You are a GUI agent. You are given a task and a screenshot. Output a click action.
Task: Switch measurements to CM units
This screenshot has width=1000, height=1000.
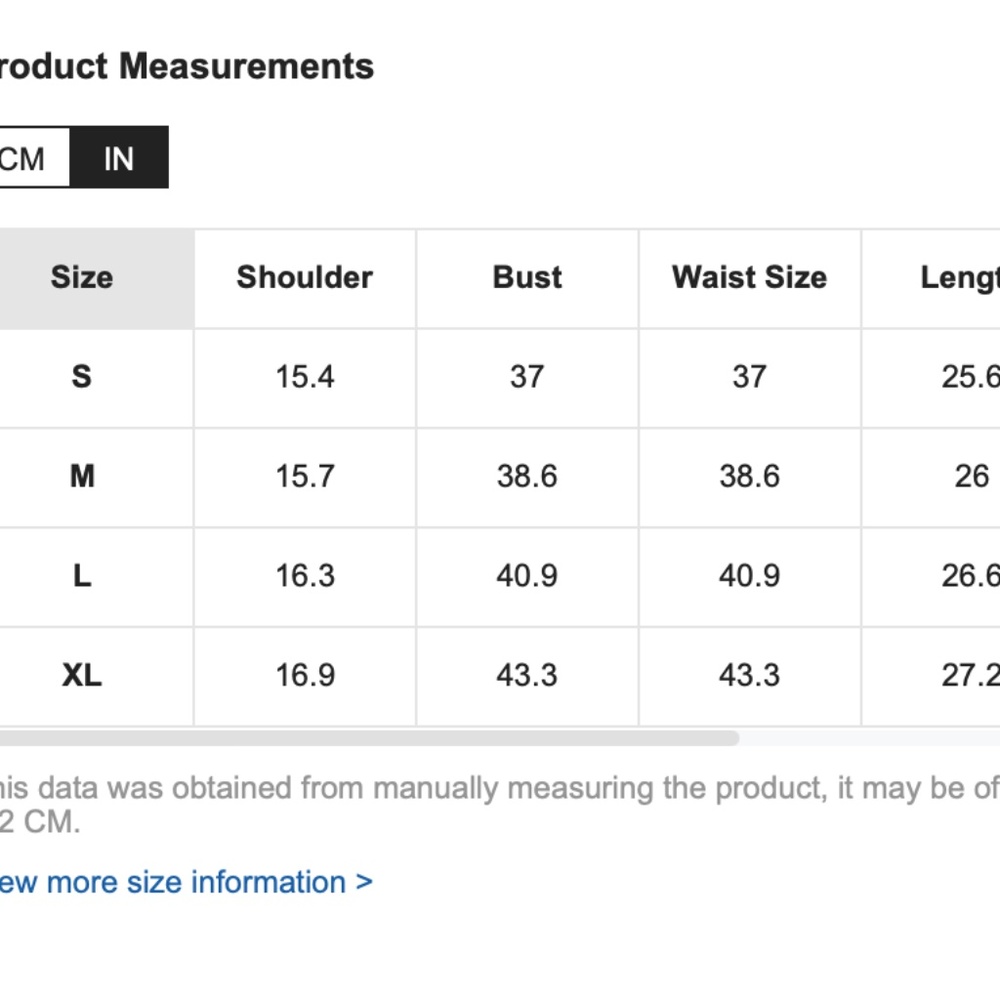point(34,158)
